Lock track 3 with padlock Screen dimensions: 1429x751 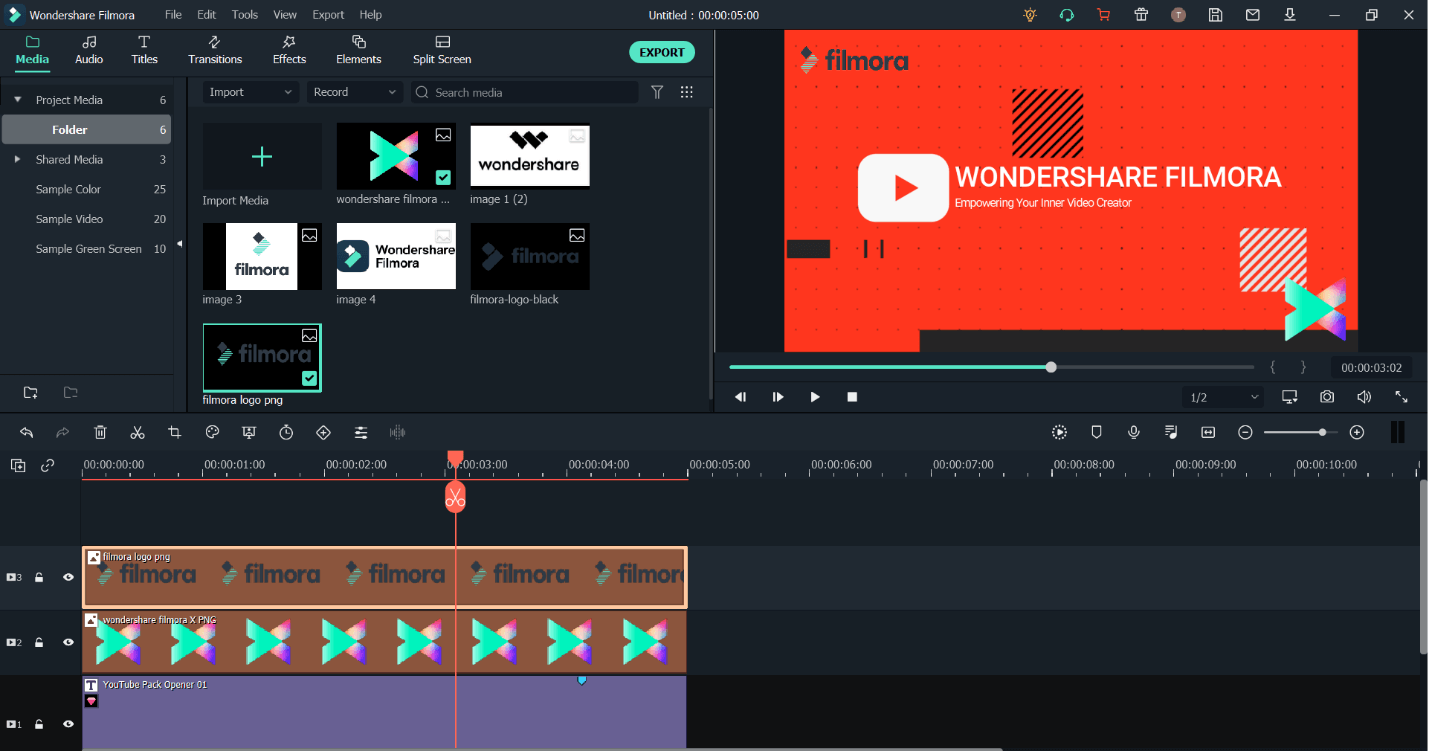(39, 577)
